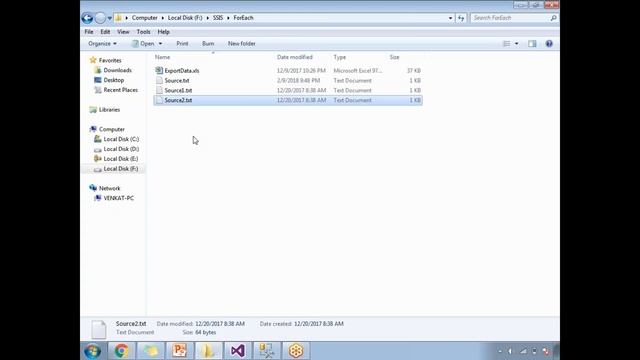Open PowerPoint from the taskbar

click(x=179, y=351)
